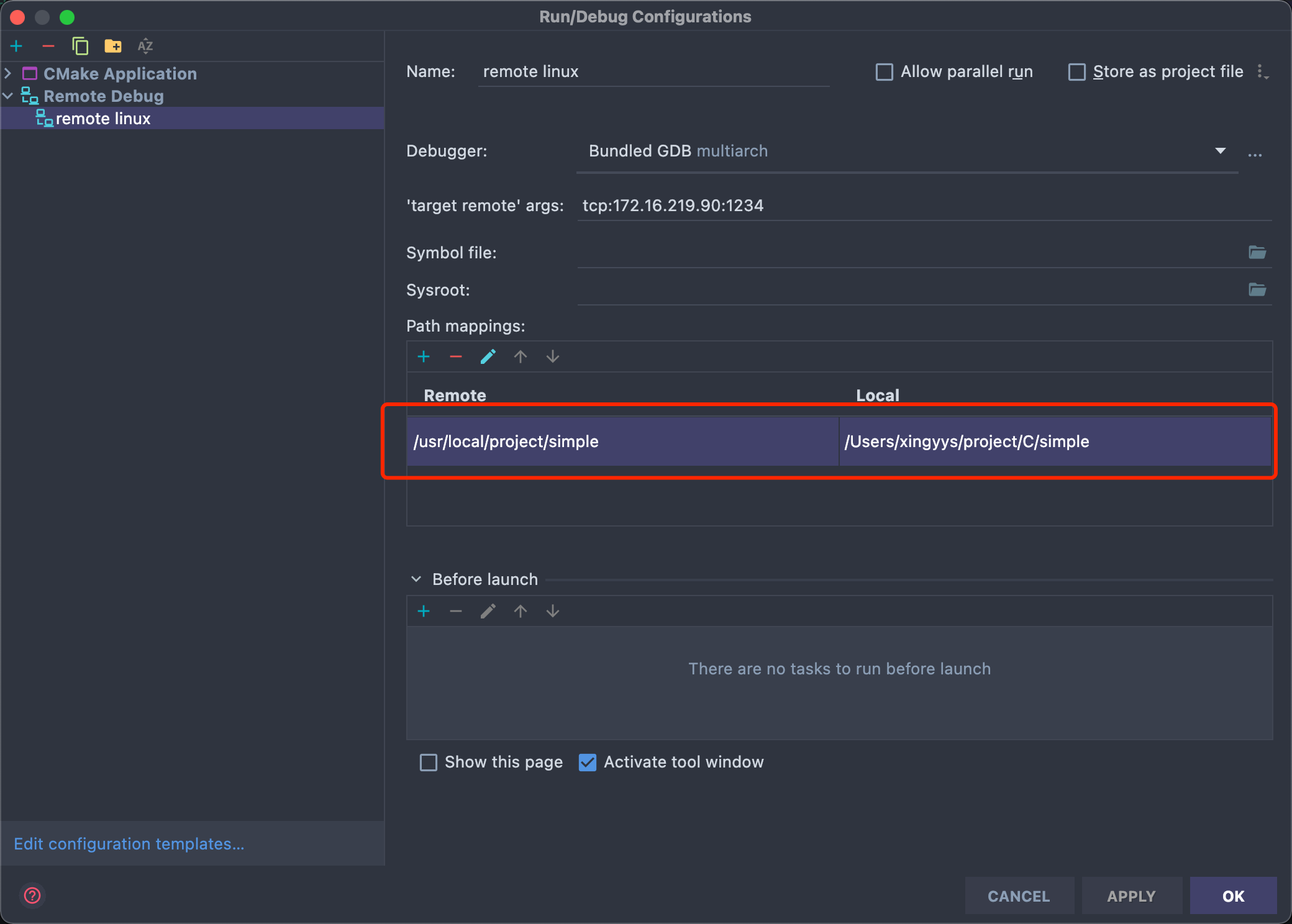
Task: Remove the selected path mapping
Action: click(456, 356)
